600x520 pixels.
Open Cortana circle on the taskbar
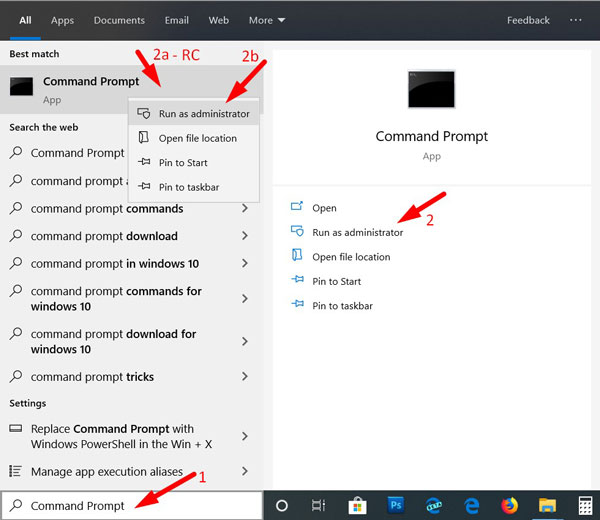coord(282,506)
